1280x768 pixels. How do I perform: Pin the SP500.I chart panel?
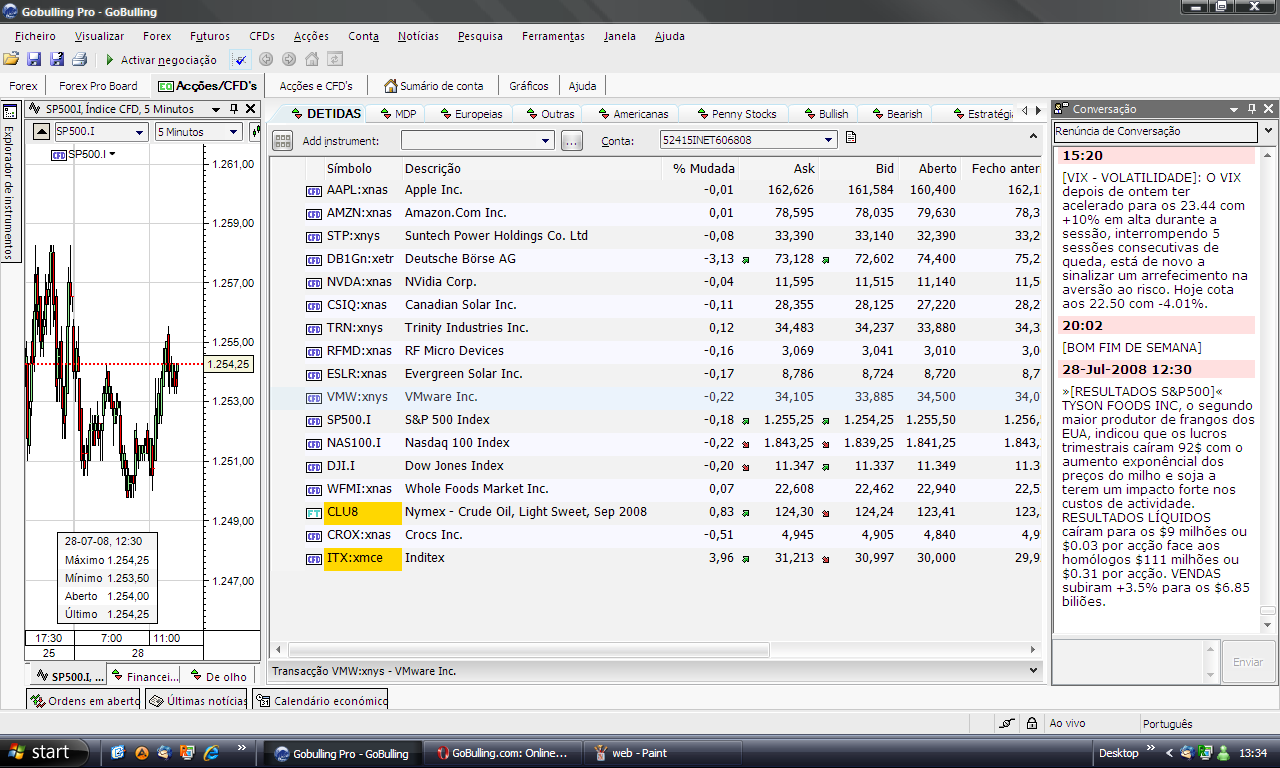point(234,109)
